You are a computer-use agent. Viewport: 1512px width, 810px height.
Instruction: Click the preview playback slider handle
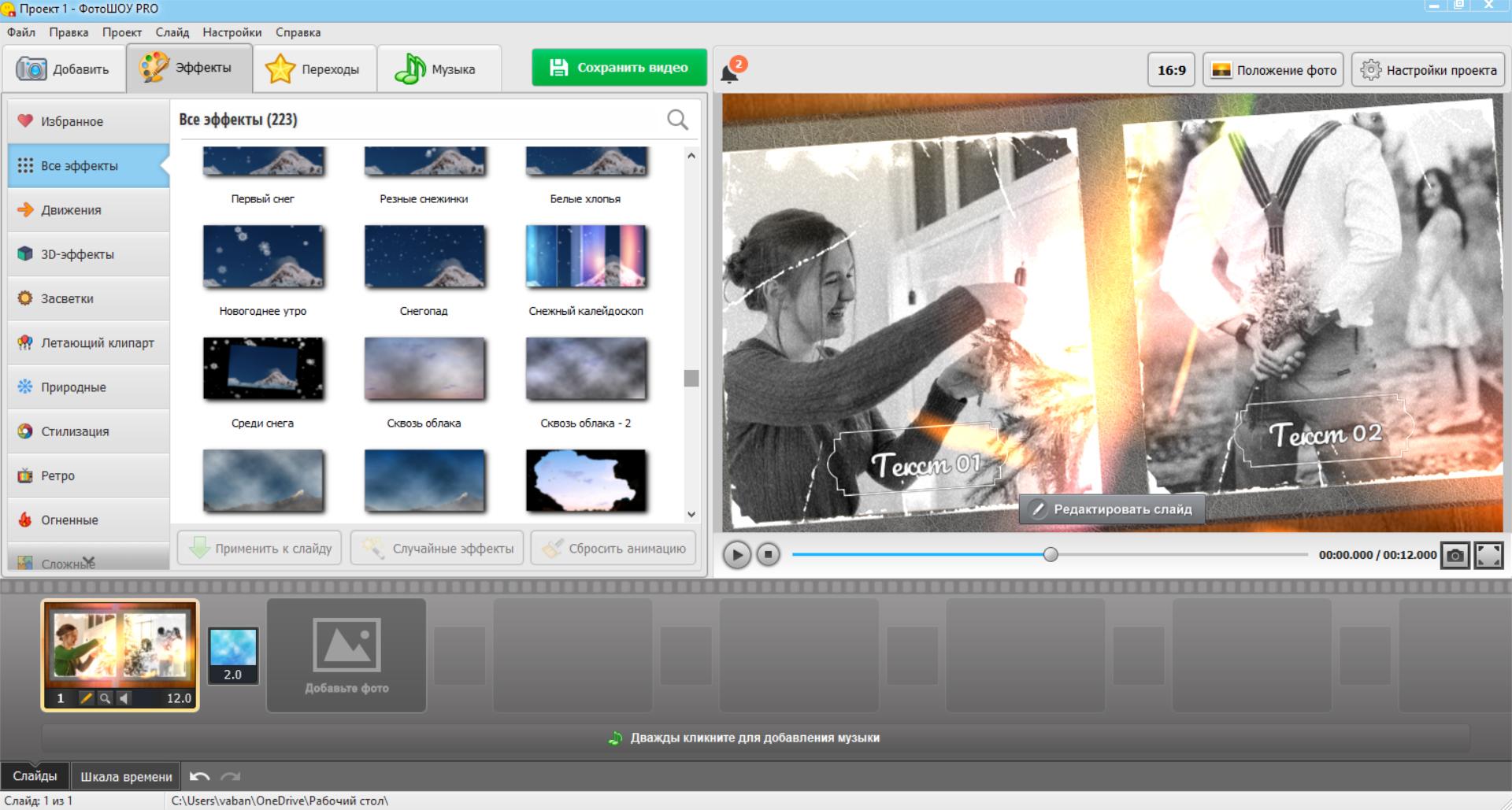(x=1051, y=555)
